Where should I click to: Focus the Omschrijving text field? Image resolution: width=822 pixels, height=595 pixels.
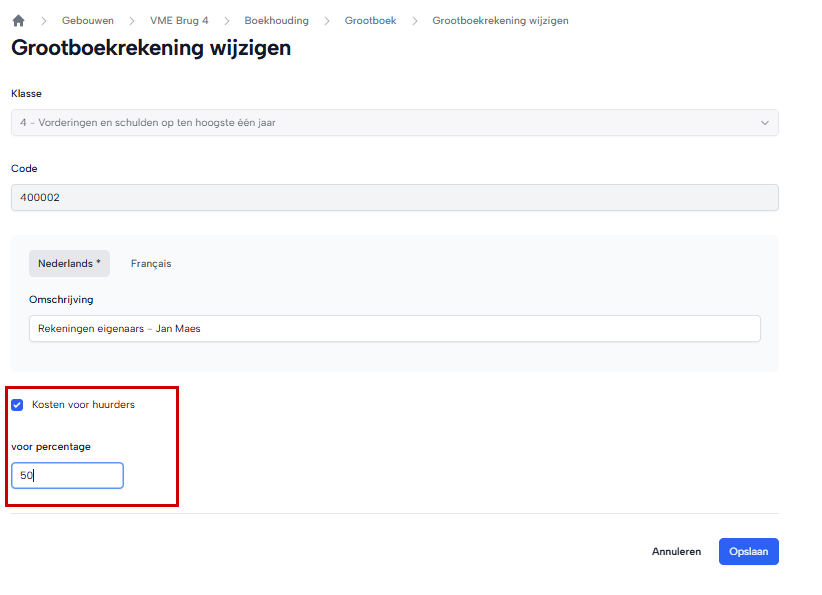click(394, 329)
